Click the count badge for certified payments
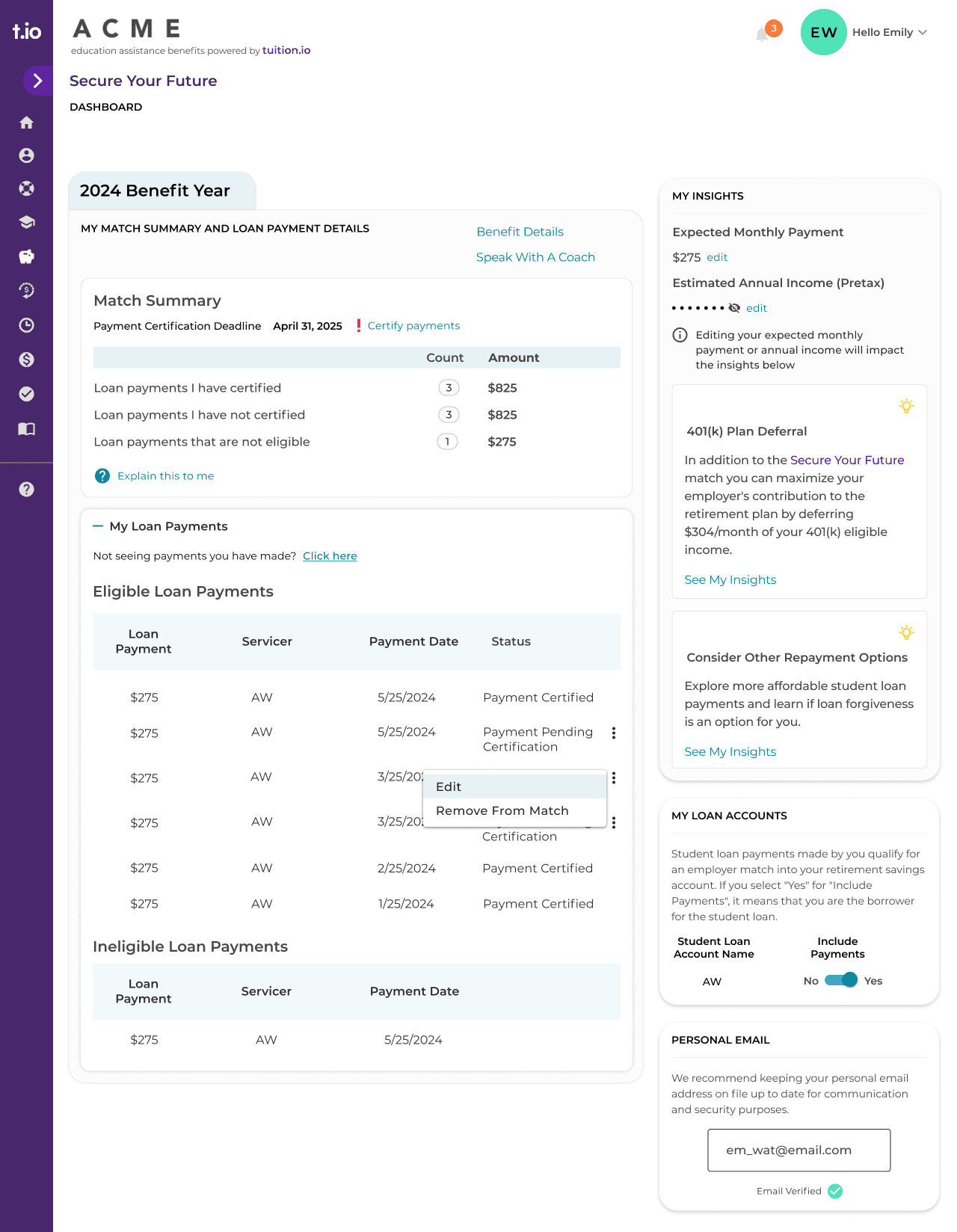Image resolution: width=957 pixels, height=1232 pixels. click(x=449, y=388)
